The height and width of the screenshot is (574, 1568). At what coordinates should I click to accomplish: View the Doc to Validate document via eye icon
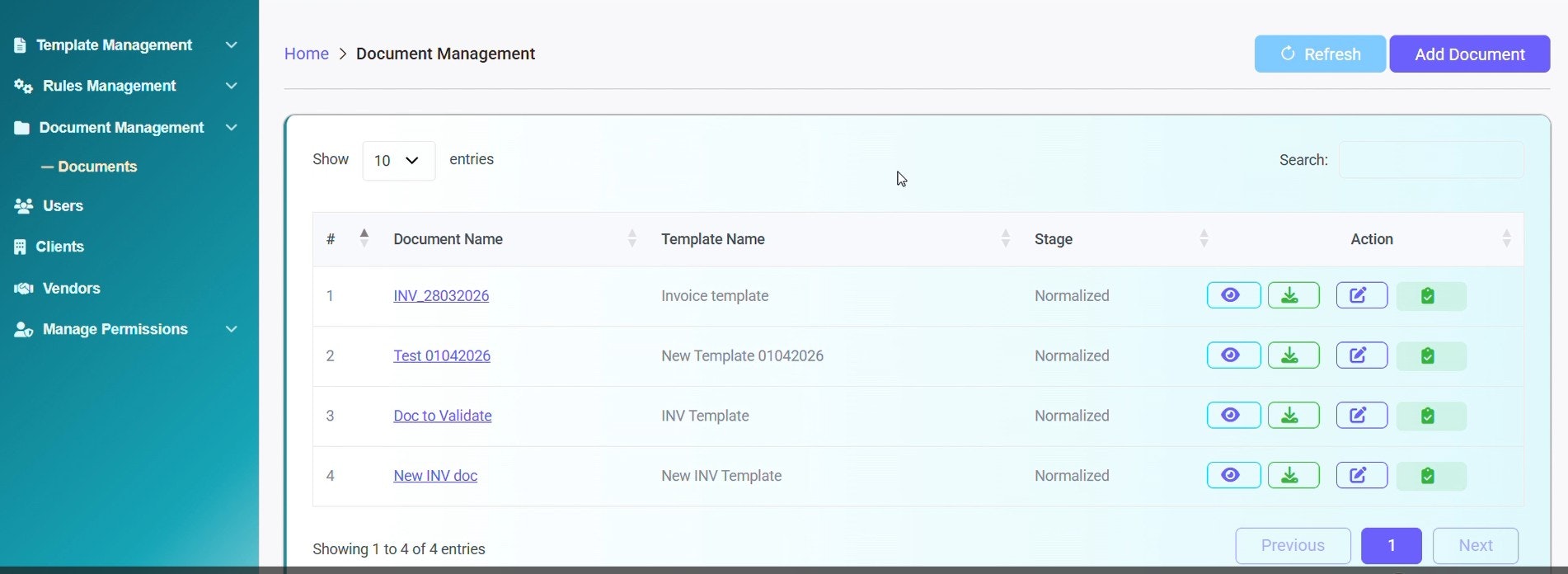(x=1233, y=416)
